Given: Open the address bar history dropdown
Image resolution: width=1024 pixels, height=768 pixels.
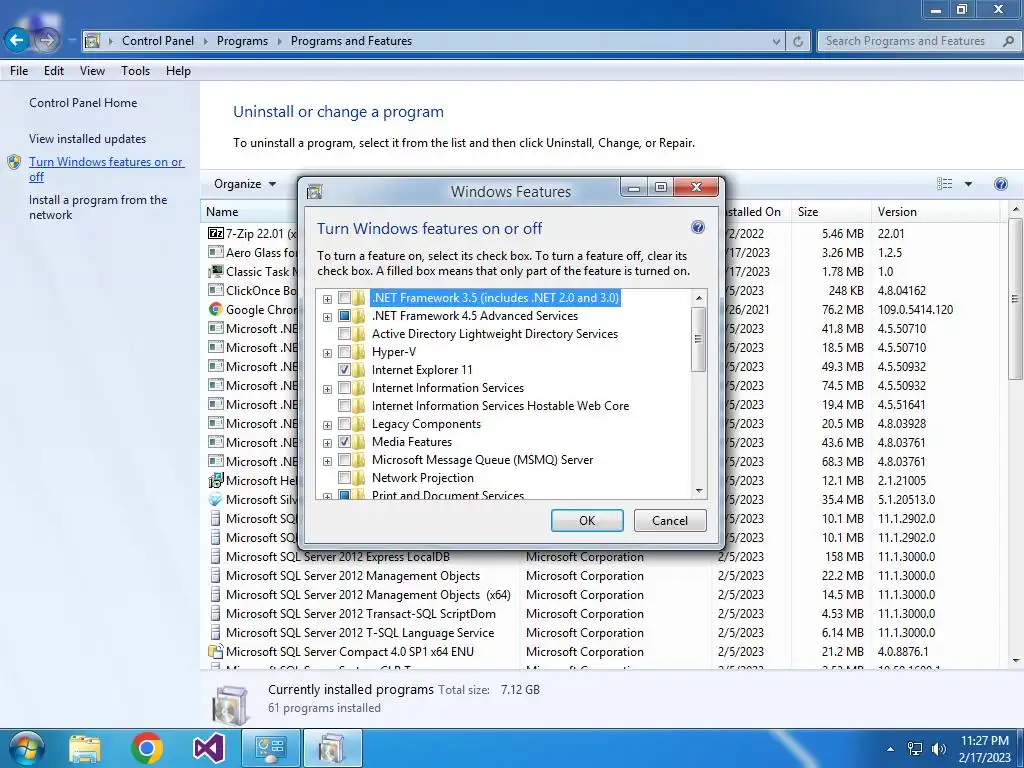Looking at the screenshot, I should click(x=776, y=41).
